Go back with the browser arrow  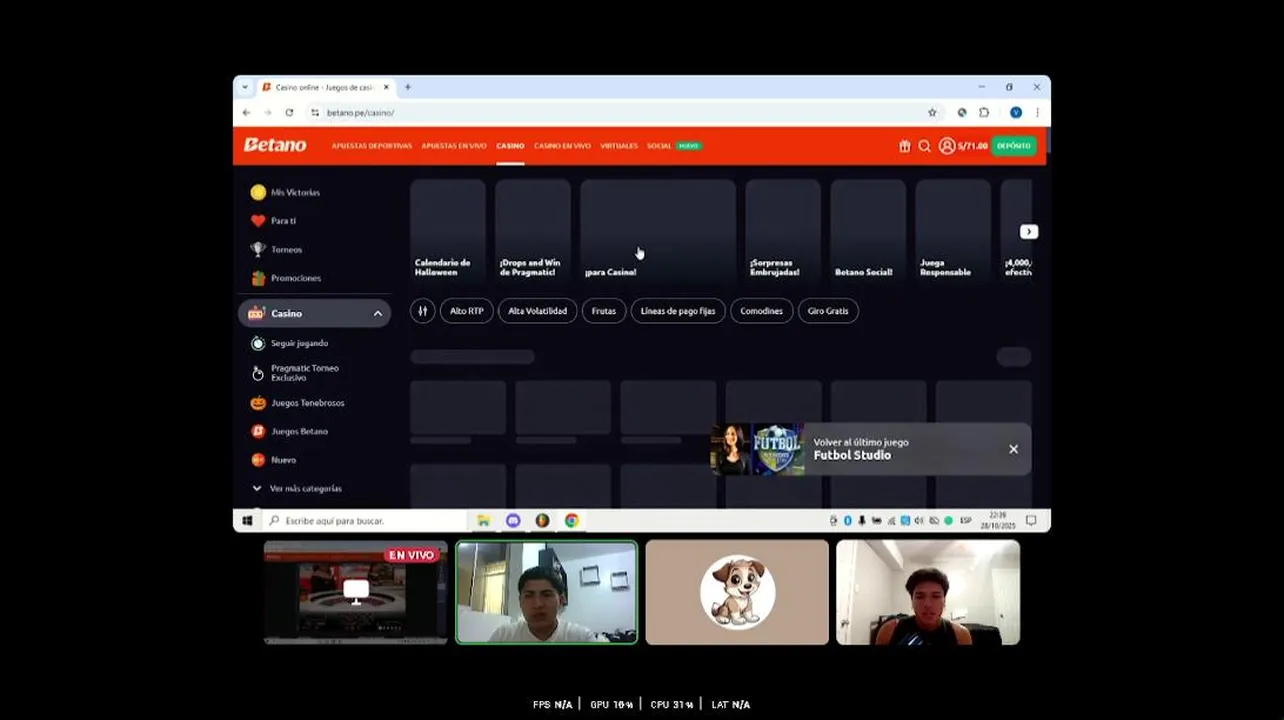(246, 113)
